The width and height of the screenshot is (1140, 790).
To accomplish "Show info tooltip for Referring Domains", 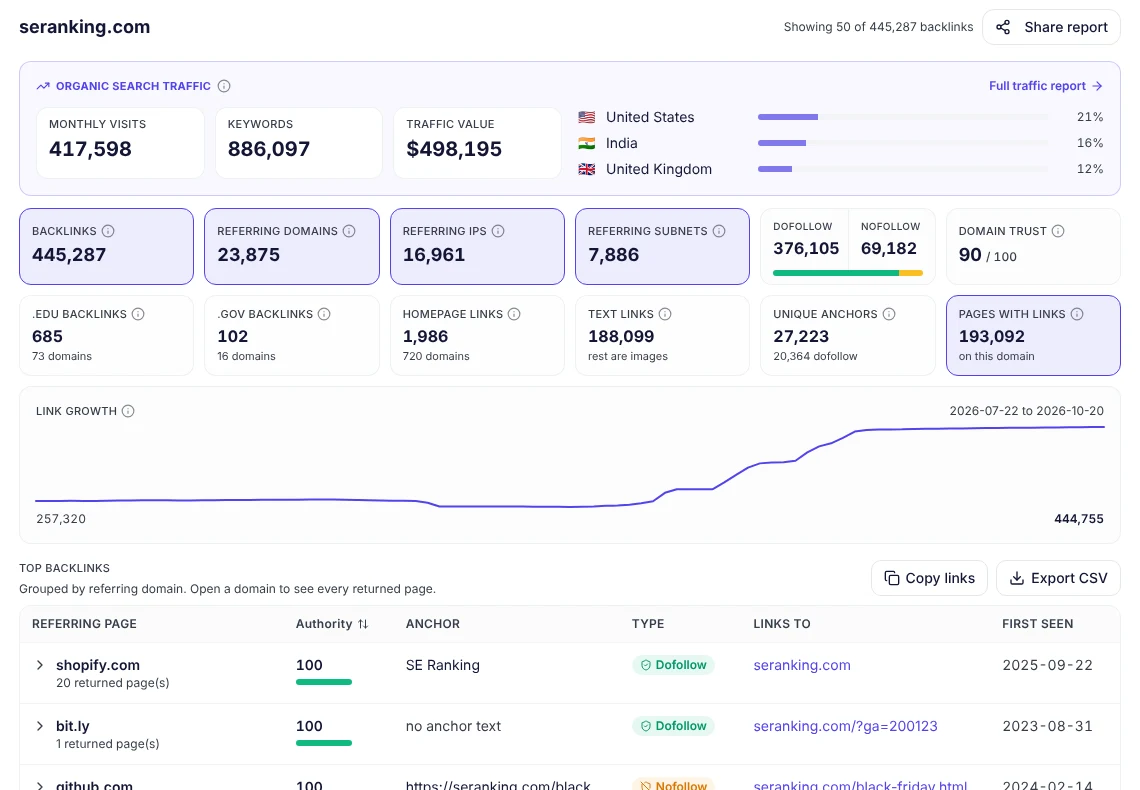I will [x=349, y=231].
